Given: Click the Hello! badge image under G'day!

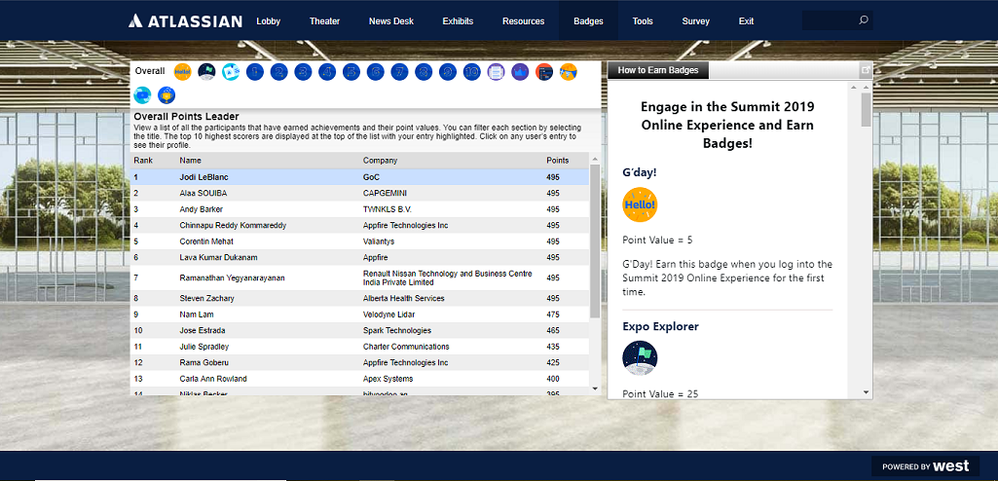Looking at the screenshot, I should tap(640, 205).
